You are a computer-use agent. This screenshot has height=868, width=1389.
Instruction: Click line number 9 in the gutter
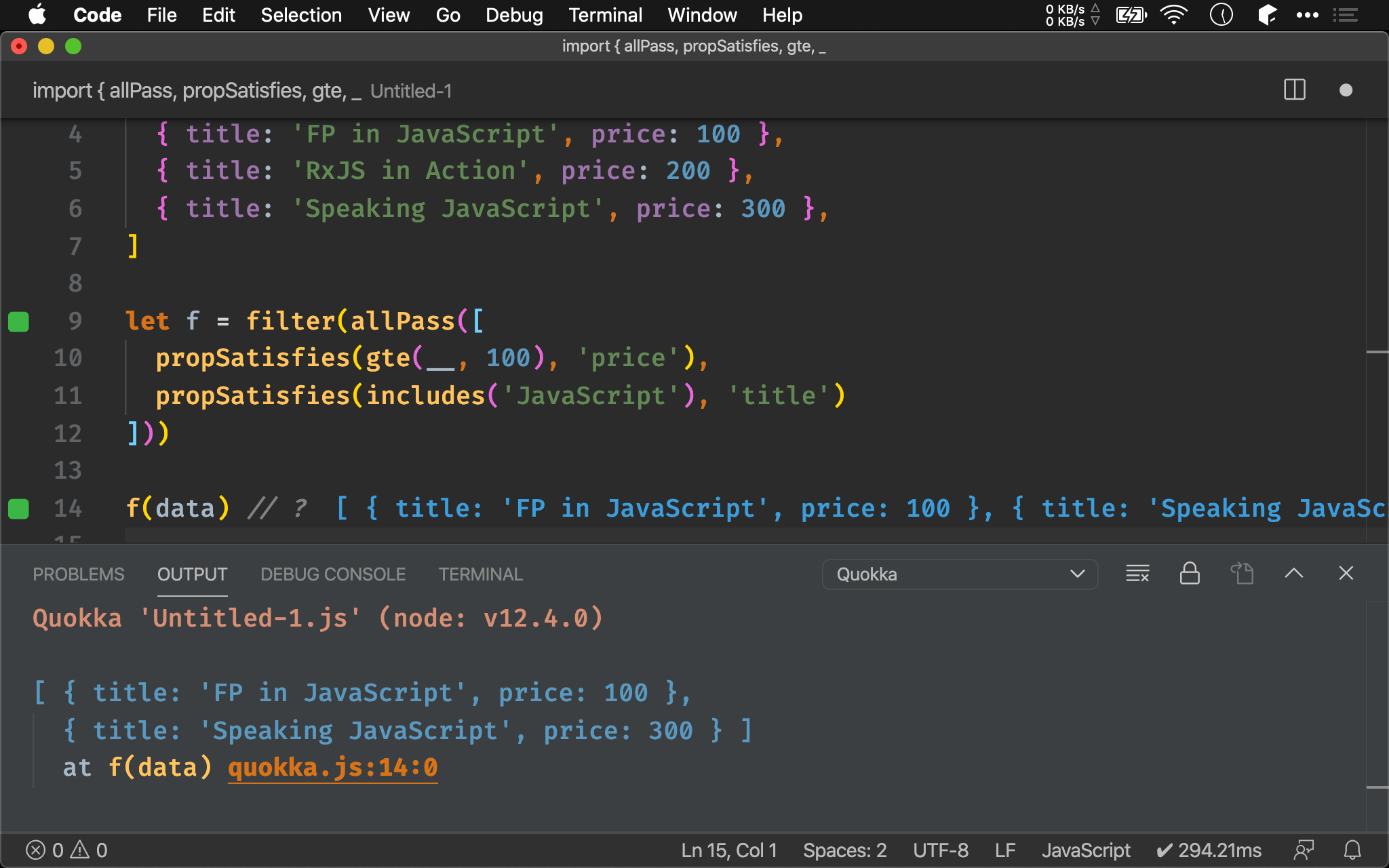pyautogui.click(x=75, y=321)
